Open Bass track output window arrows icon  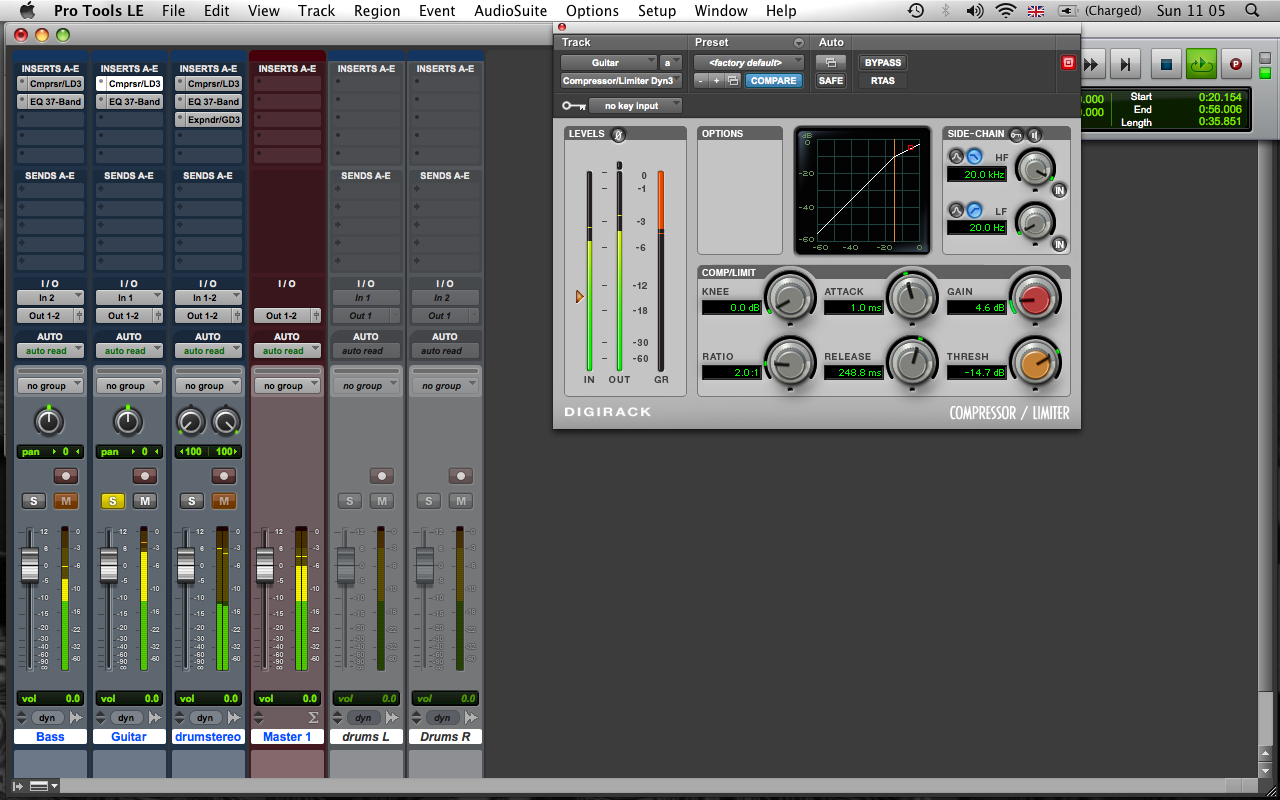point(76,718)
